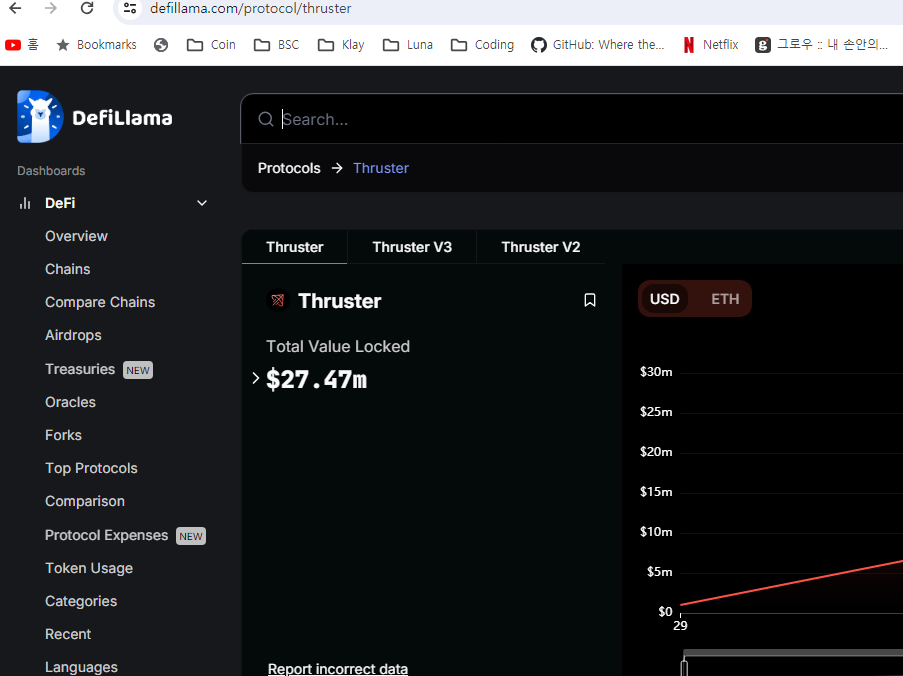Click the DeFi bar chart icon

click(25, 203)
